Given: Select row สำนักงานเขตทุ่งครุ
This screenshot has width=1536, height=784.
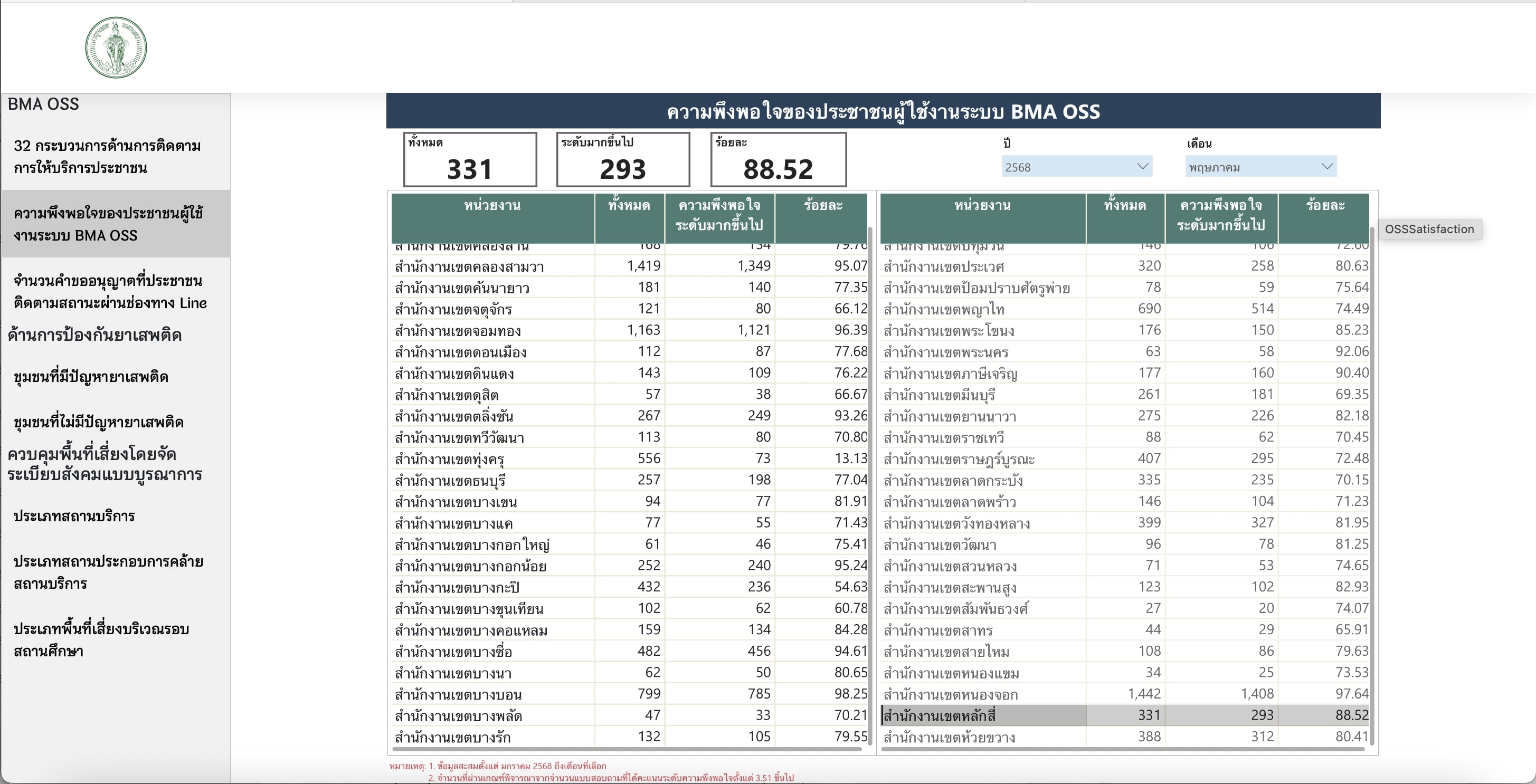Looking at the screenshot, I should 630,459.
